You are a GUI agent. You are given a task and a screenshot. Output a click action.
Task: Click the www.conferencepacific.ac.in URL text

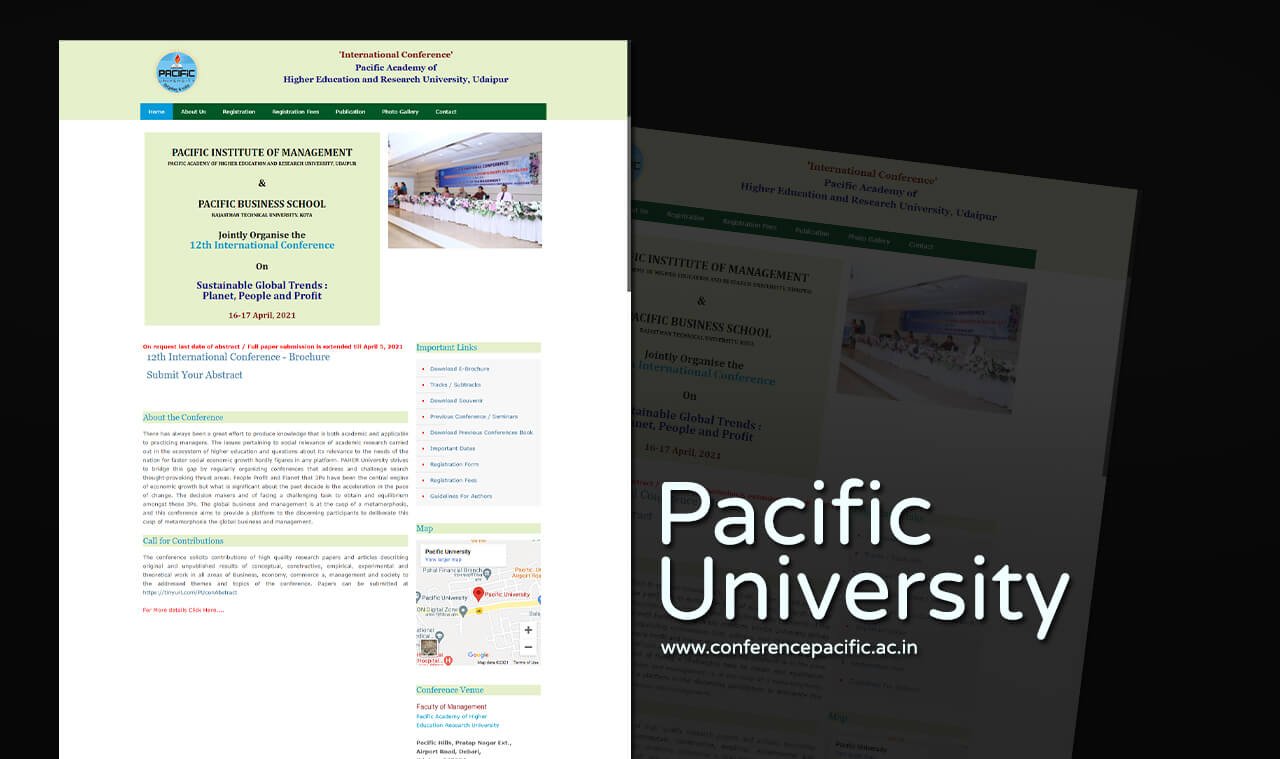[x=789, y=647]
